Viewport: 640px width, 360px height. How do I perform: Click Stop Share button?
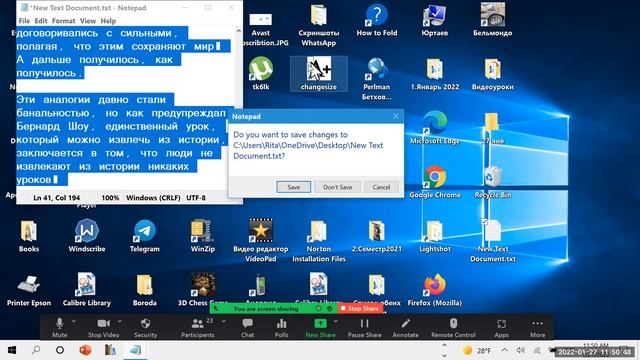pyautogui.click(x=360, y=309)
